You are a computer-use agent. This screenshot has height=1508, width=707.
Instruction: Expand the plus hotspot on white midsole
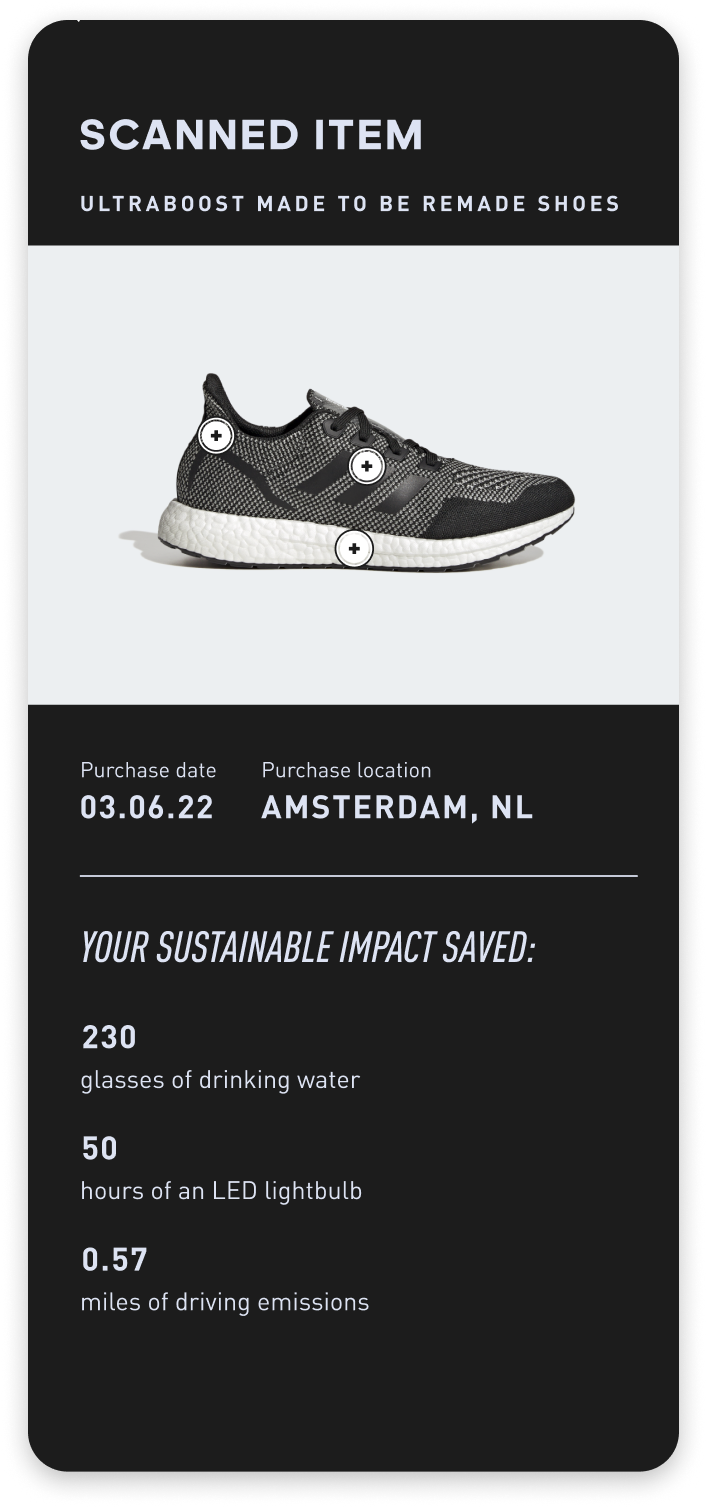pyautogui.click(x=354, y=548)
